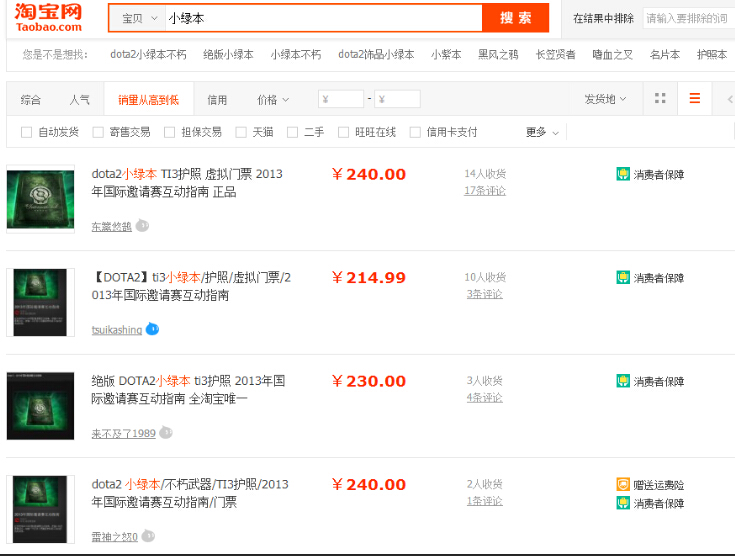Click suggestion 长笠贤者
Screen dimensions: 735x556
pos(555,54)
